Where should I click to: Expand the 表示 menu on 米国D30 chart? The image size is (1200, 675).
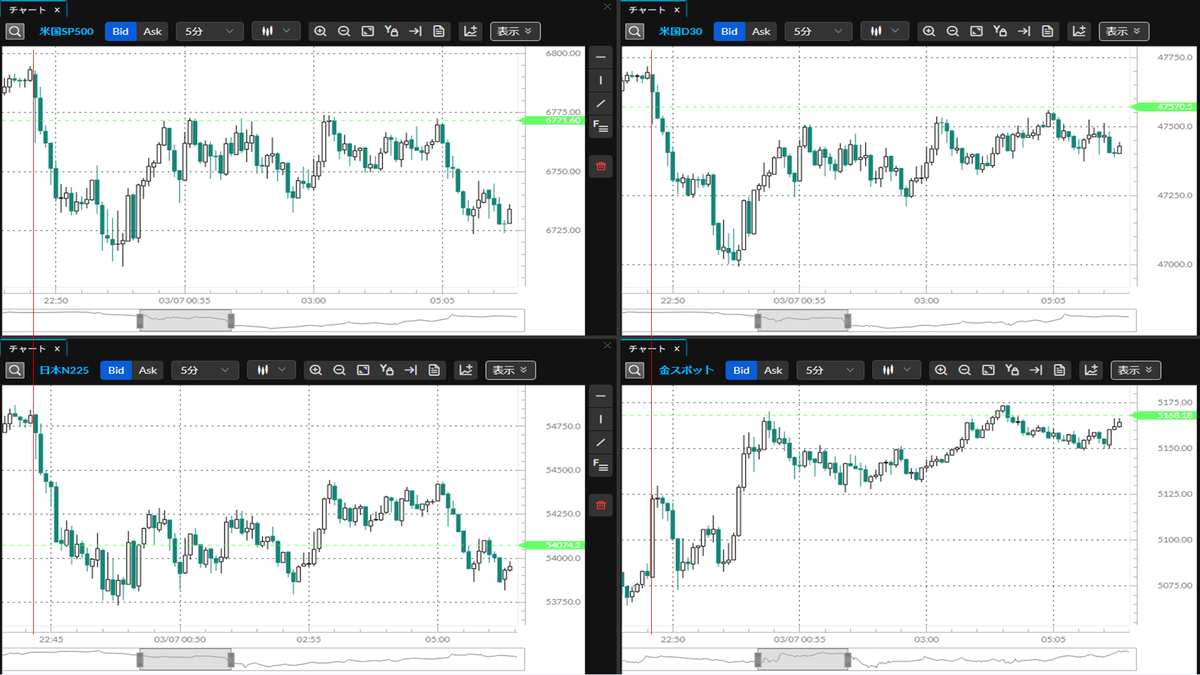1124,31
